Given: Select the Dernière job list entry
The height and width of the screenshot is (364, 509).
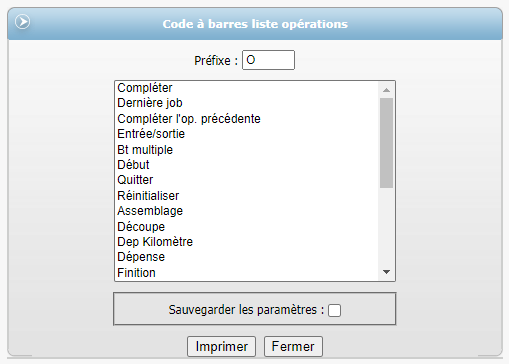Looking at the screenshot, I should coord(246,103).
